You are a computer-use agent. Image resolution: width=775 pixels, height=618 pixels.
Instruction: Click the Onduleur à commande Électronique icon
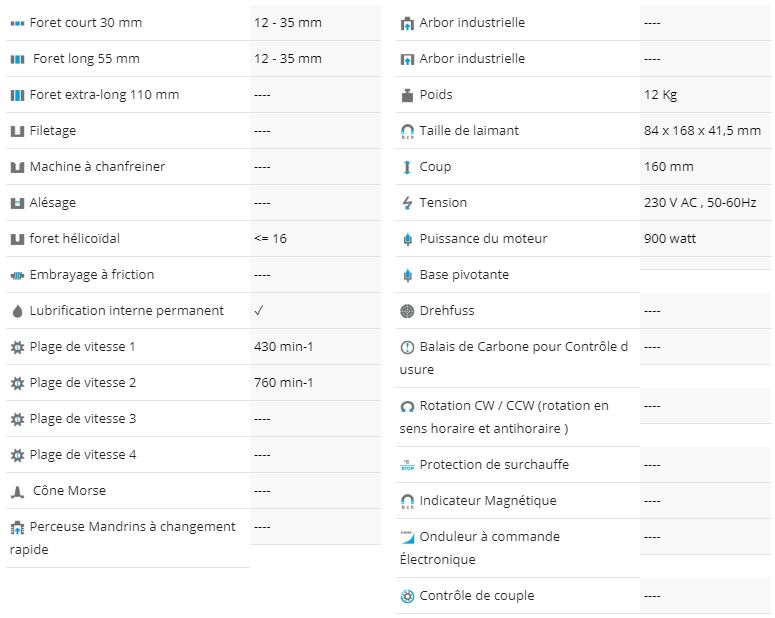tap(407, 537)
